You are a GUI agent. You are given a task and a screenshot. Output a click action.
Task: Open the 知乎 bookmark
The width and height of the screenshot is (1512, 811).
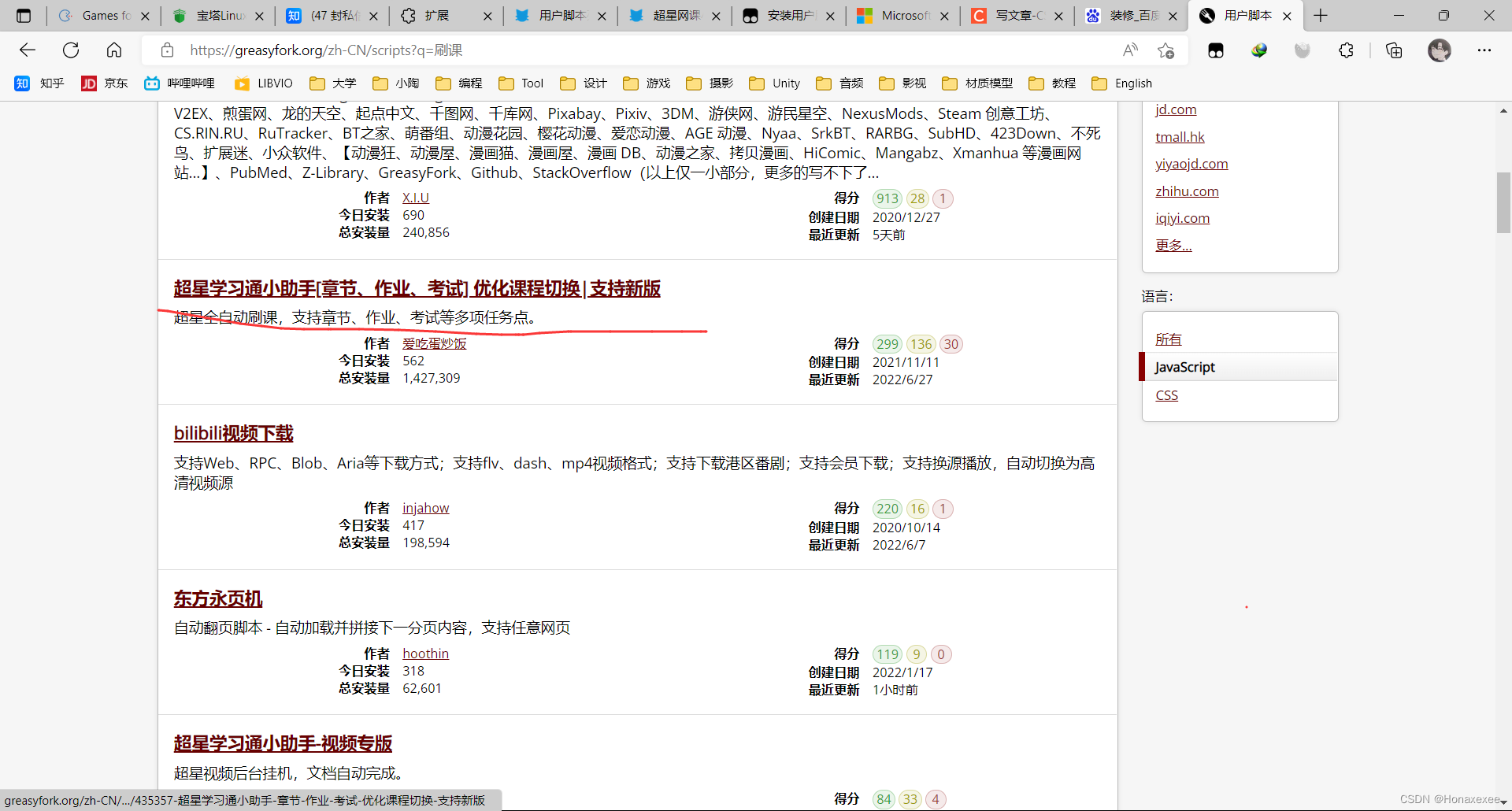click(39, 83)
